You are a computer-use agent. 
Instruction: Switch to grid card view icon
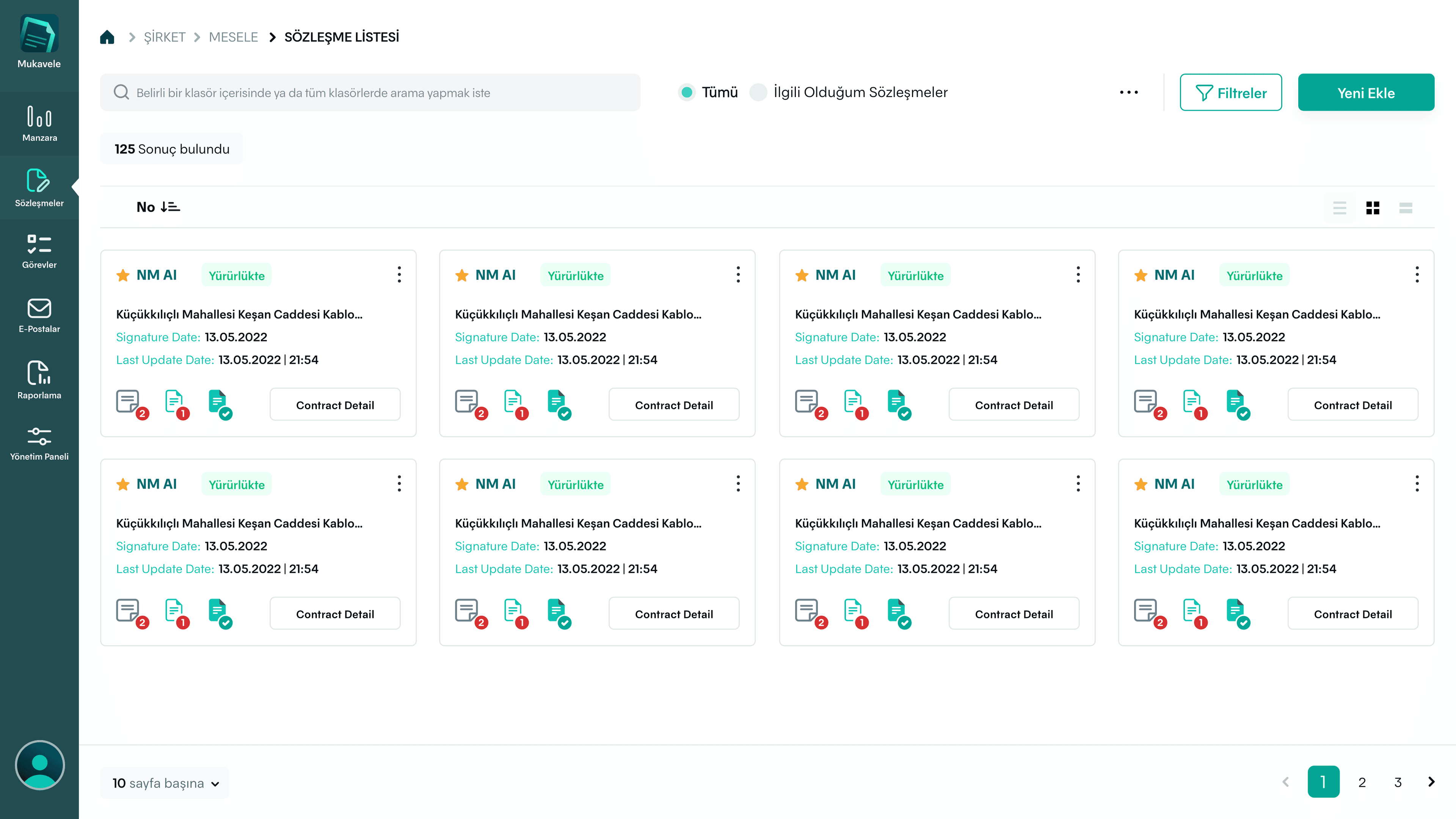click(1372, 208)
